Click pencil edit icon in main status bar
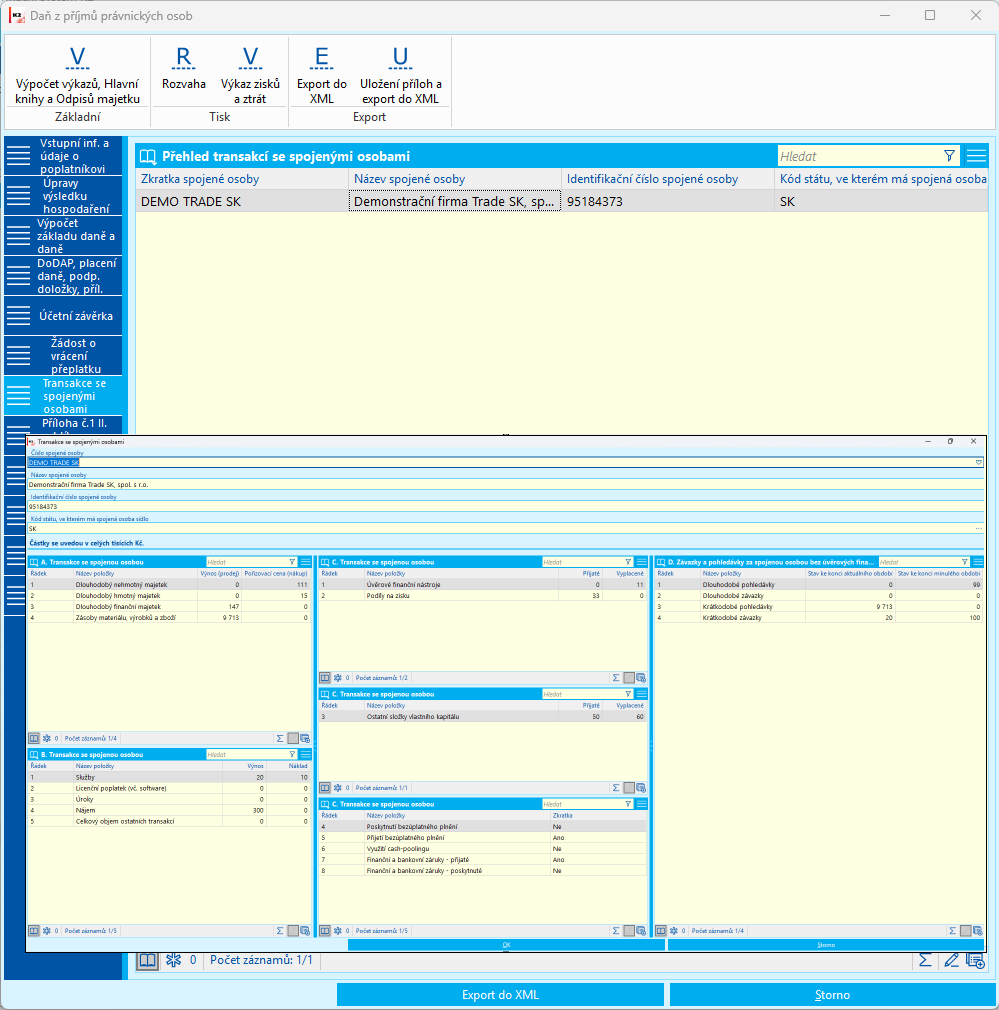Viewport: 999px width, 1010px height. (x=951, y=960)
